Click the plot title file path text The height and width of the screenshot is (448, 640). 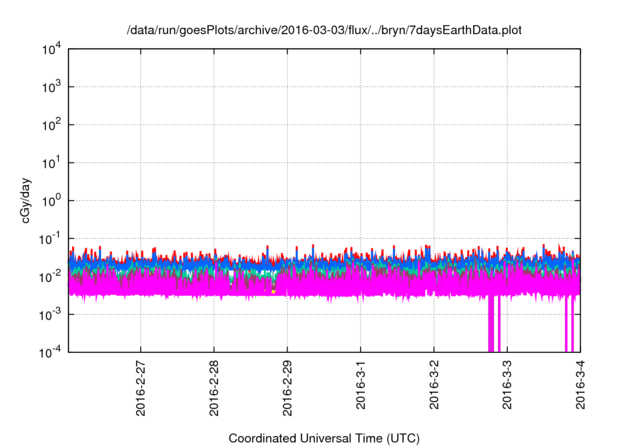point(324,31)
